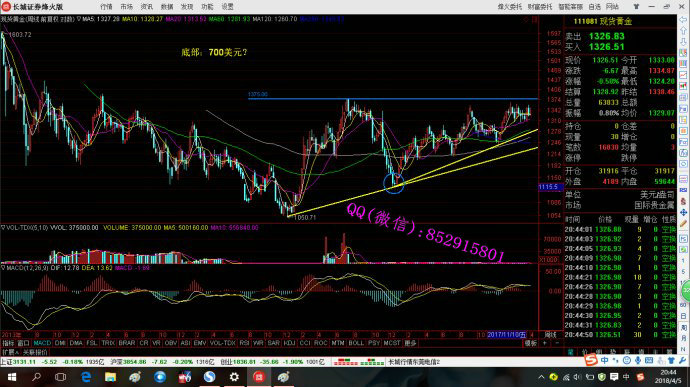690x387 pixels.
Task: Click the down arrow in right sidebar
Action: (683, 42)
